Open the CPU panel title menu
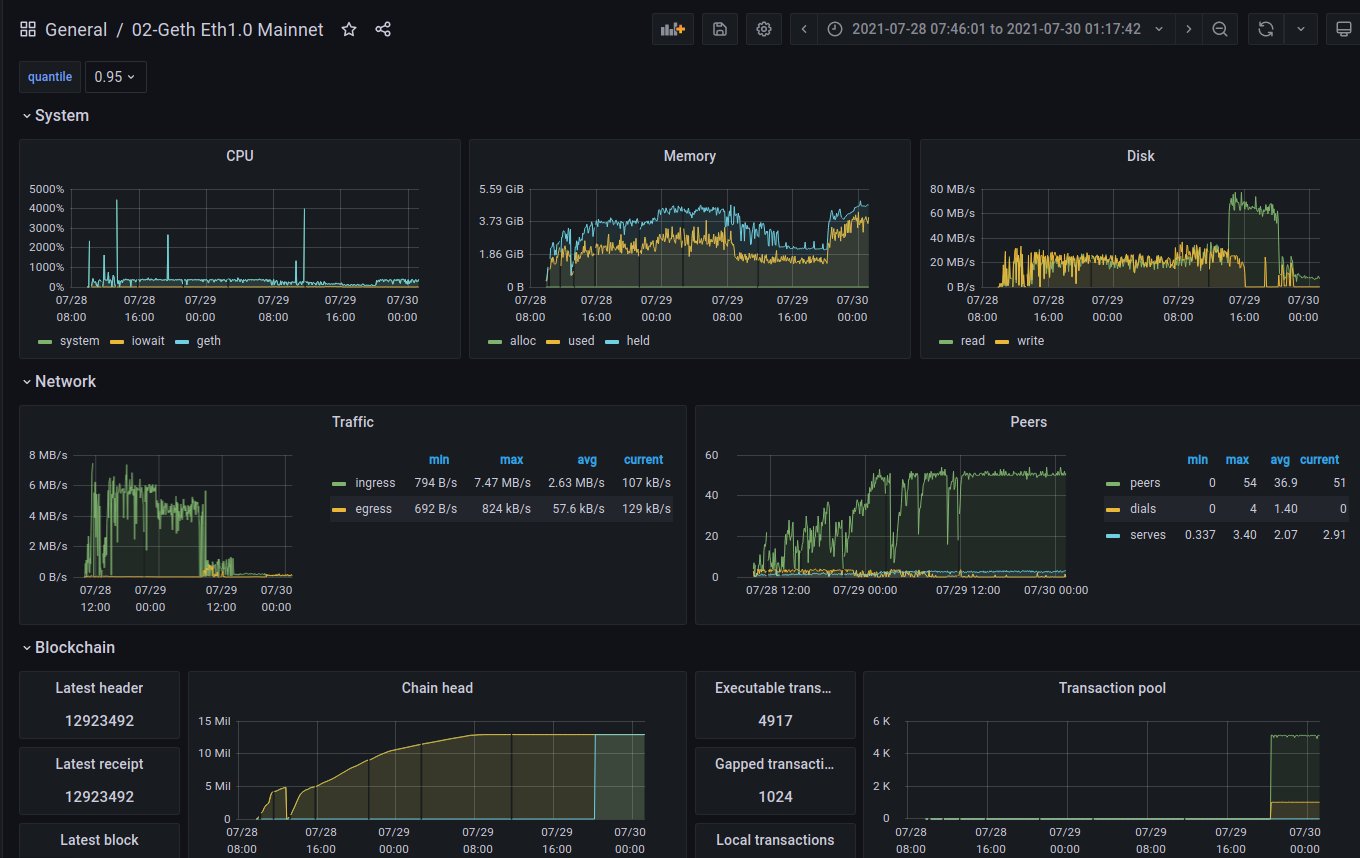This screenshot has height=858, width=1360. [x=240, y=156]
